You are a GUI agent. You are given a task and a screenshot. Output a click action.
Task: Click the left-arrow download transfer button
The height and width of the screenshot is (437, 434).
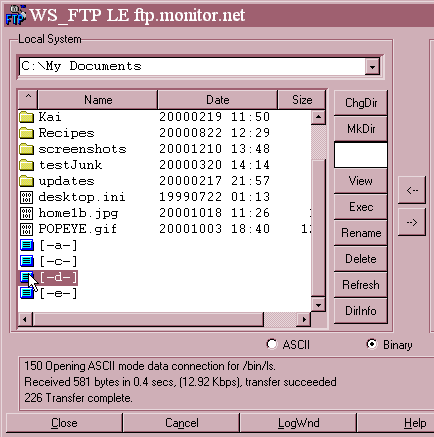(x=412, y=190)
